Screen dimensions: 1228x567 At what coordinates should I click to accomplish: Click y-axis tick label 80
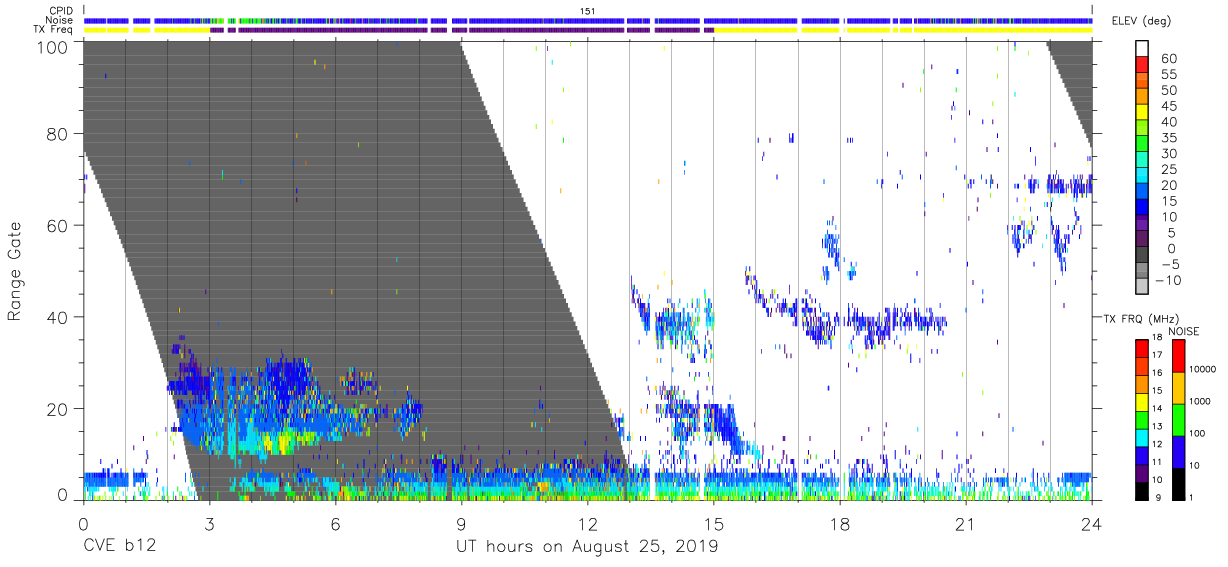point(56,133)
